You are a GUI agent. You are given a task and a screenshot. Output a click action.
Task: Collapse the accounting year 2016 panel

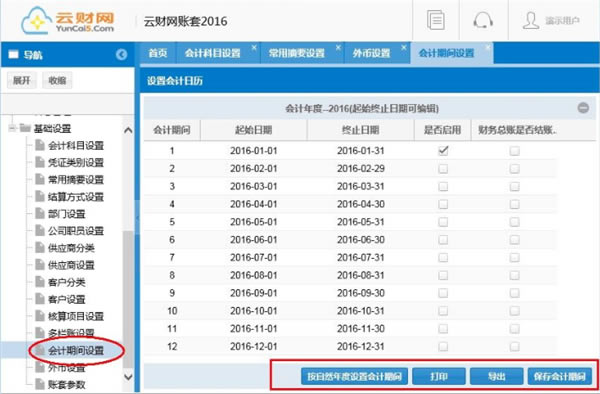(x=583, y=108)
